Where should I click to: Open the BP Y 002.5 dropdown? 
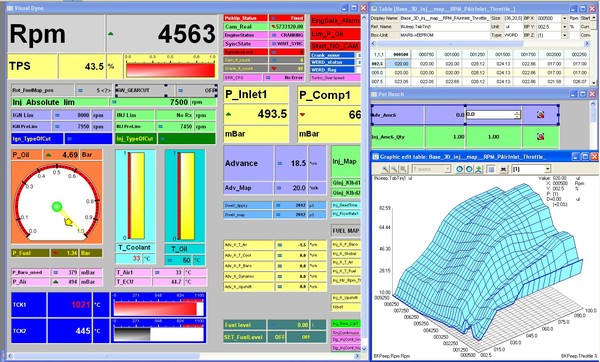(x=564, y=27)
